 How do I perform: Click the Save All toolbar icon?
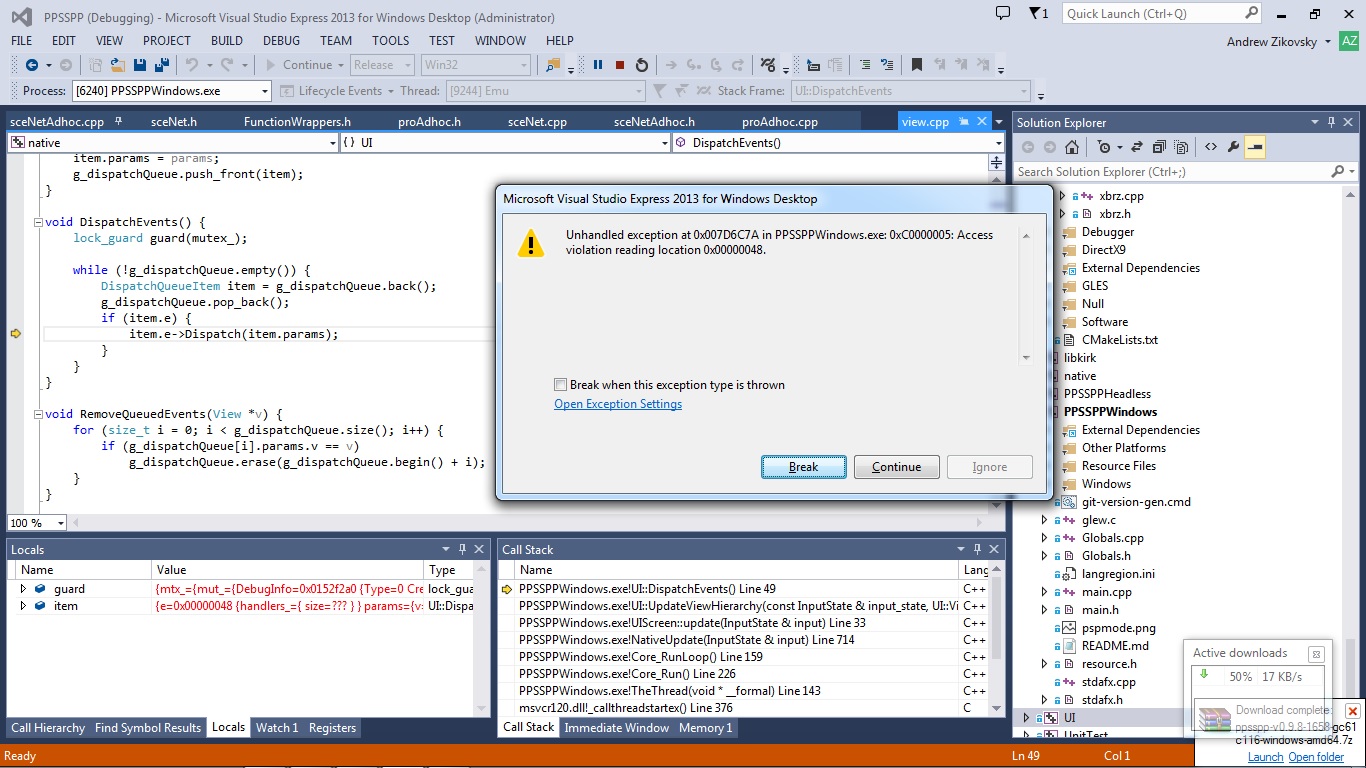click(160, 65)
